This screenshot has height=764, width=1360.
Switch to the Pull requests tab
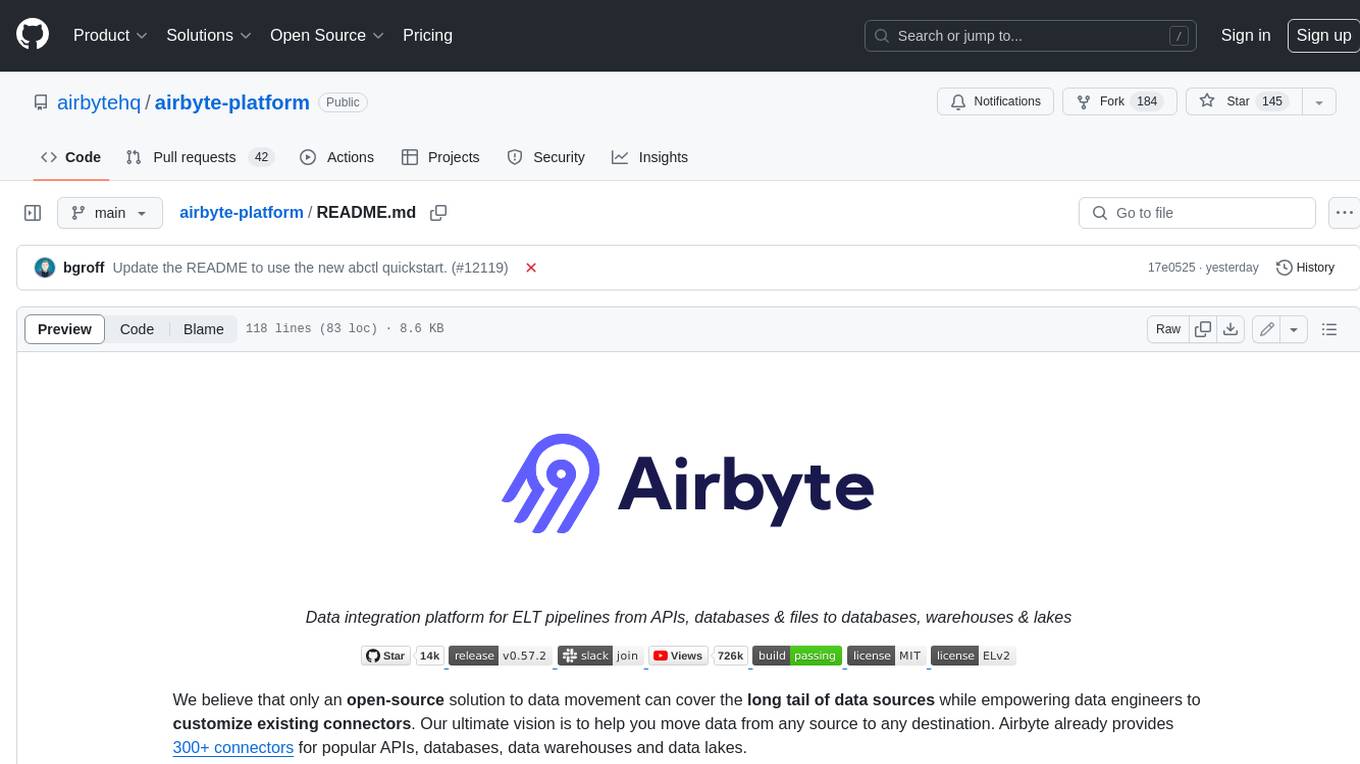(199, 157)
